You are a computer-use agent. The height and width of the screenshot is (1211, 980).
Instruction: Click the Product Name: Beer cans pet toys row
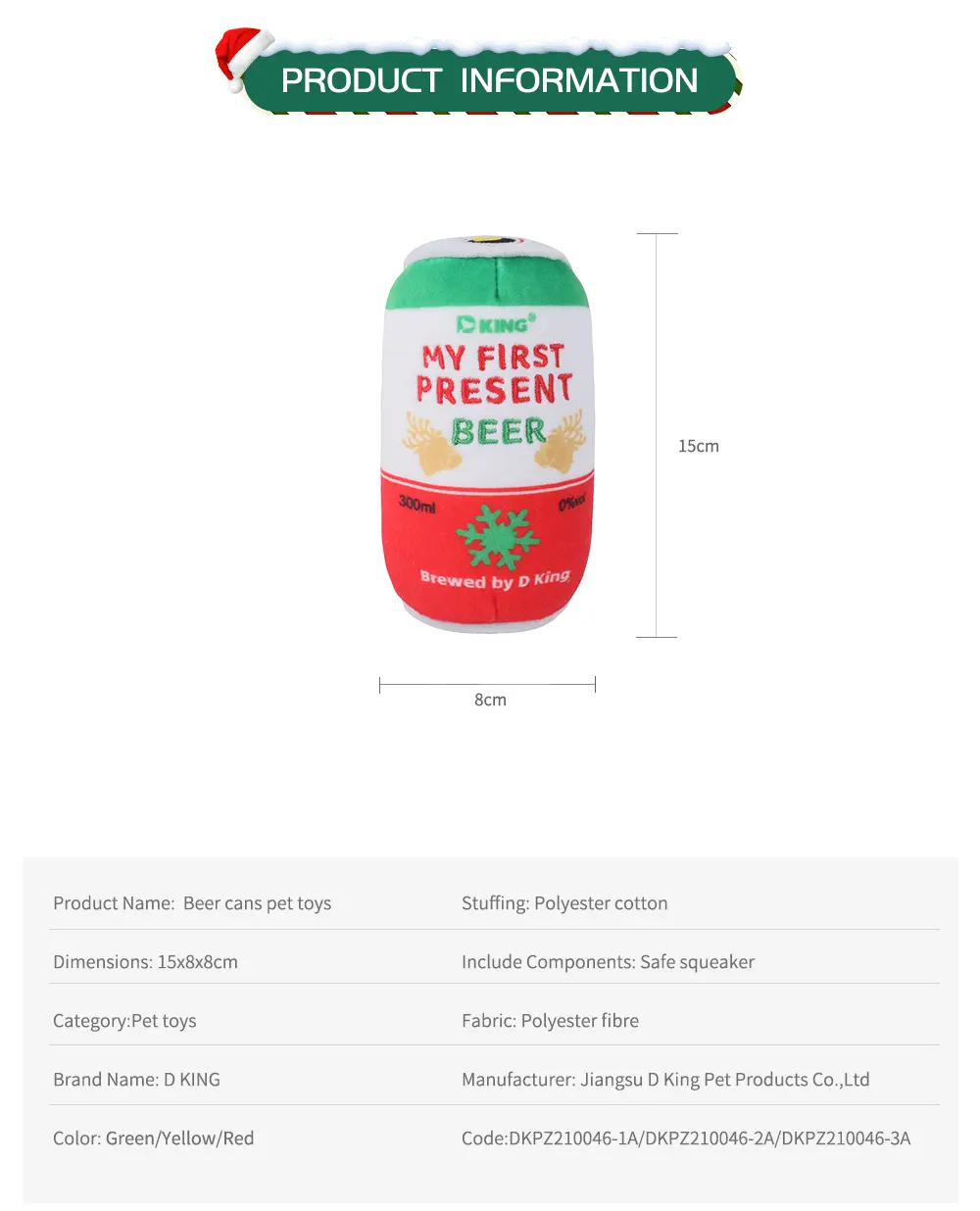pos(192,903)
